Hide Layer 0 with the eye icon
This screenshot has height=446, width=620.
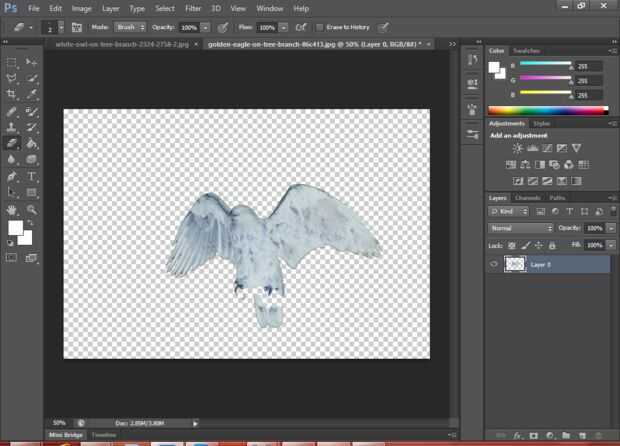coord(495,264)
